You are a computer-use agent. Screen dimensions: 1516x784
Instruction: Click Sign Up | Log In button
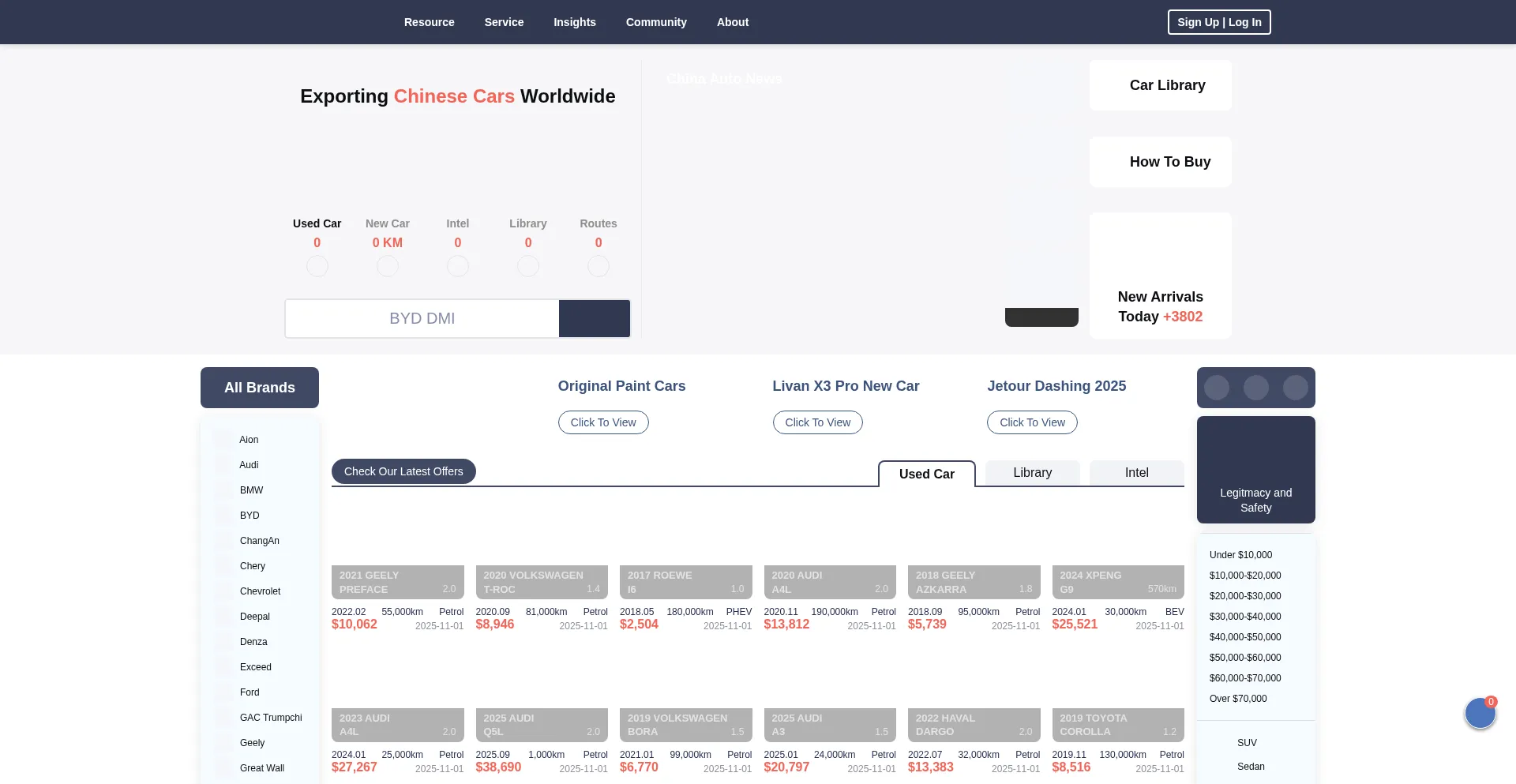pyautogui.click(x=1218, y=22)
